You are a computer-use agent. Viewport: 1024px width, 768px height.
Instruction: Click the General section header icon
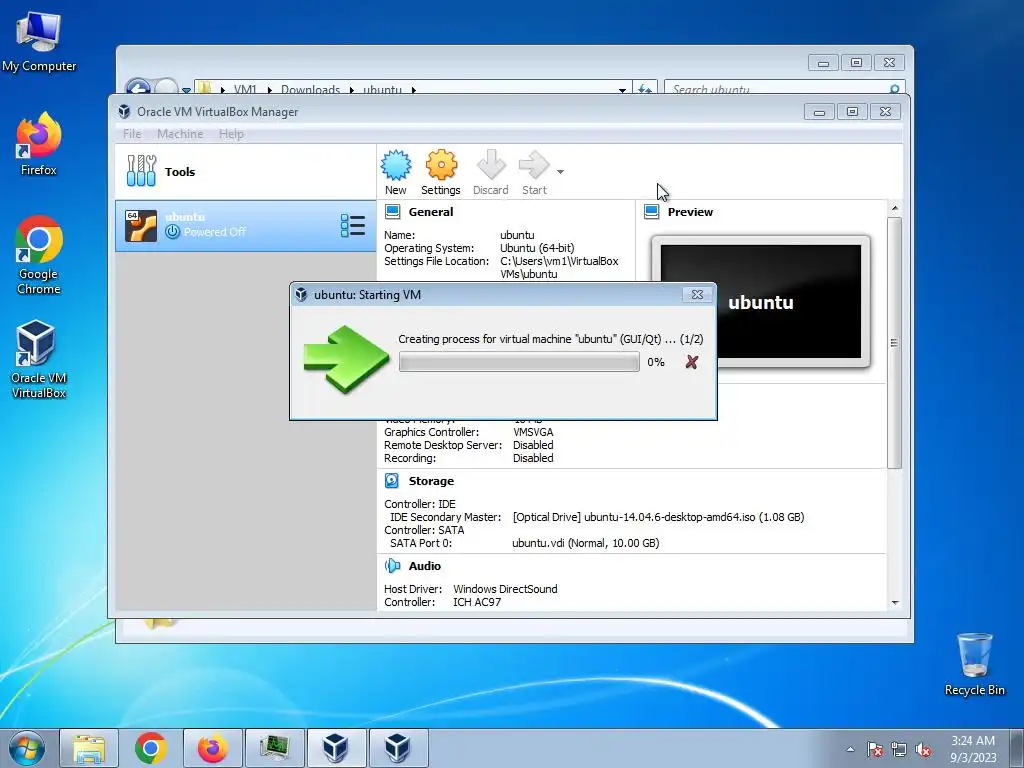(x=392, y=212)
